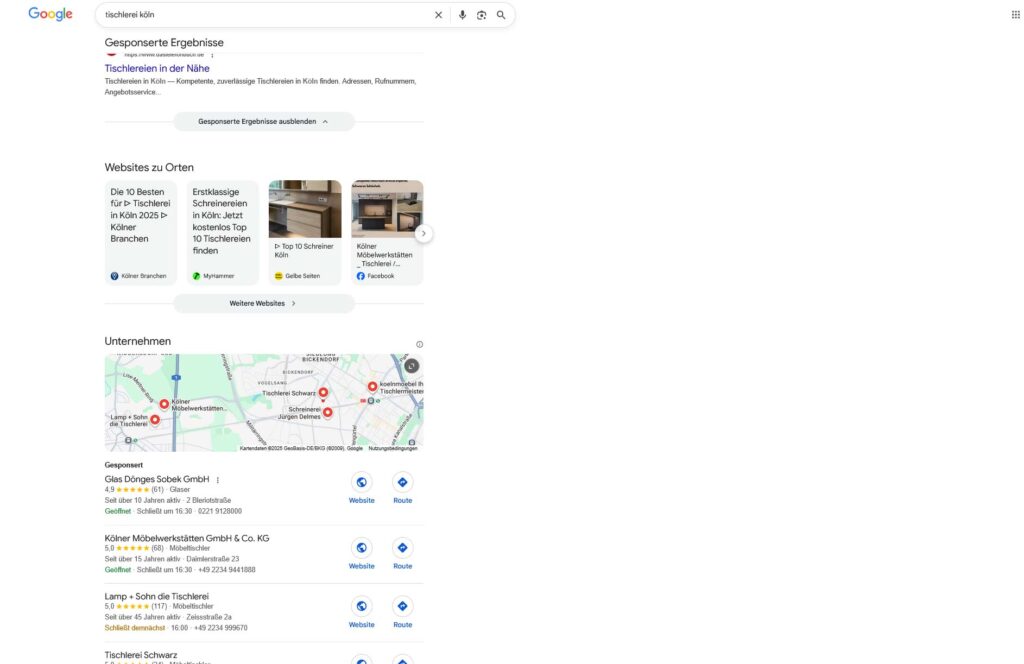Activate voice search with the microphone icon
Image resolution: width=1024 pixels, height=664 pixels.
pyautogui.click(x=461, y=14)
